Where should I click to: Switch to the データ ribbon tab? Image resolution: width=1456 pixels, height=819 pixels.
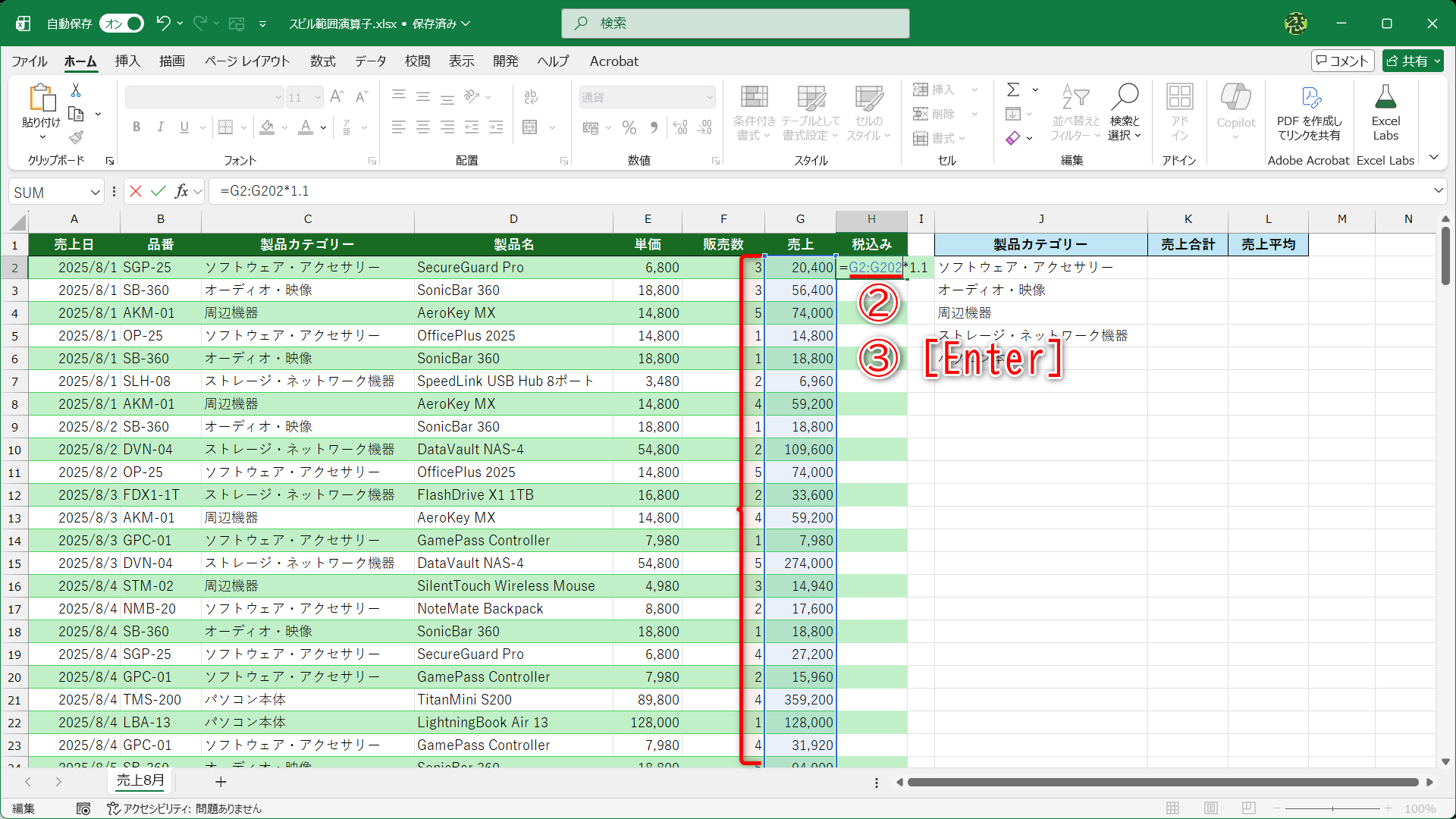[x=369, y=61]
